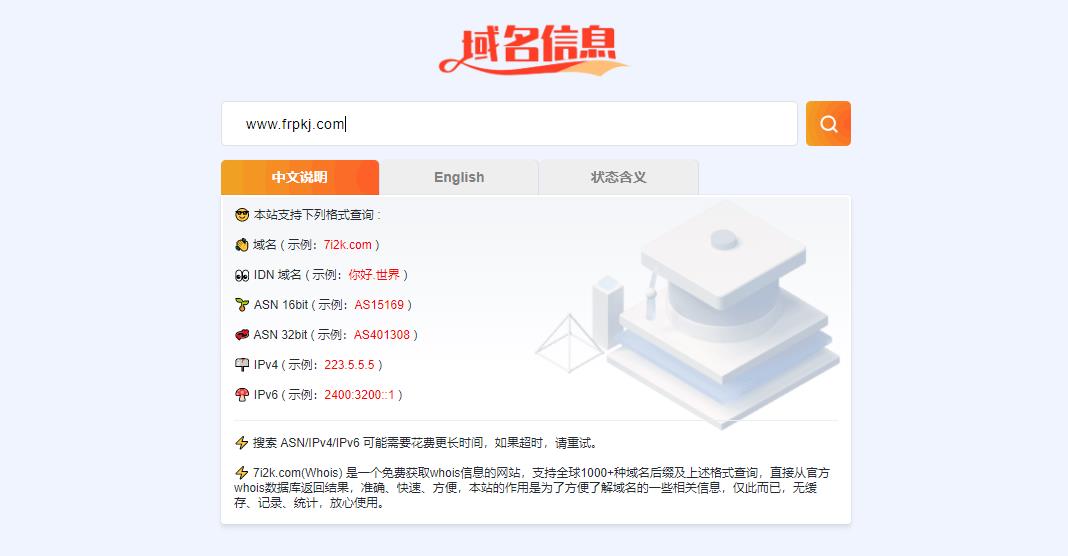Click the orange search magnifier button
Image resolution: width=1068 pixels, height=556 pixels.
click(828, 123)
